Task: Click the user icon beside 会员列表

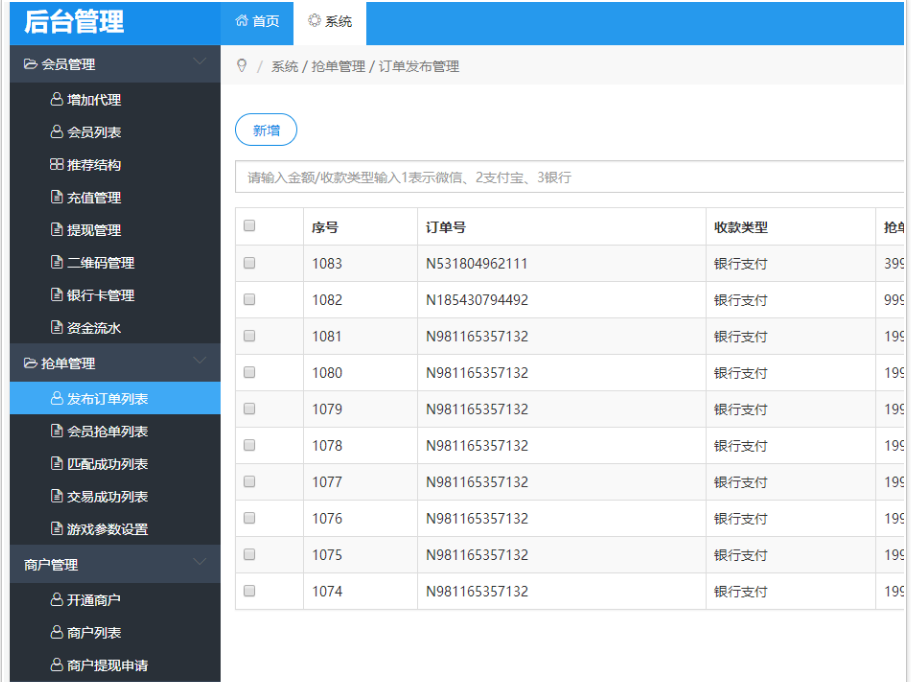Action: point(57,132)
